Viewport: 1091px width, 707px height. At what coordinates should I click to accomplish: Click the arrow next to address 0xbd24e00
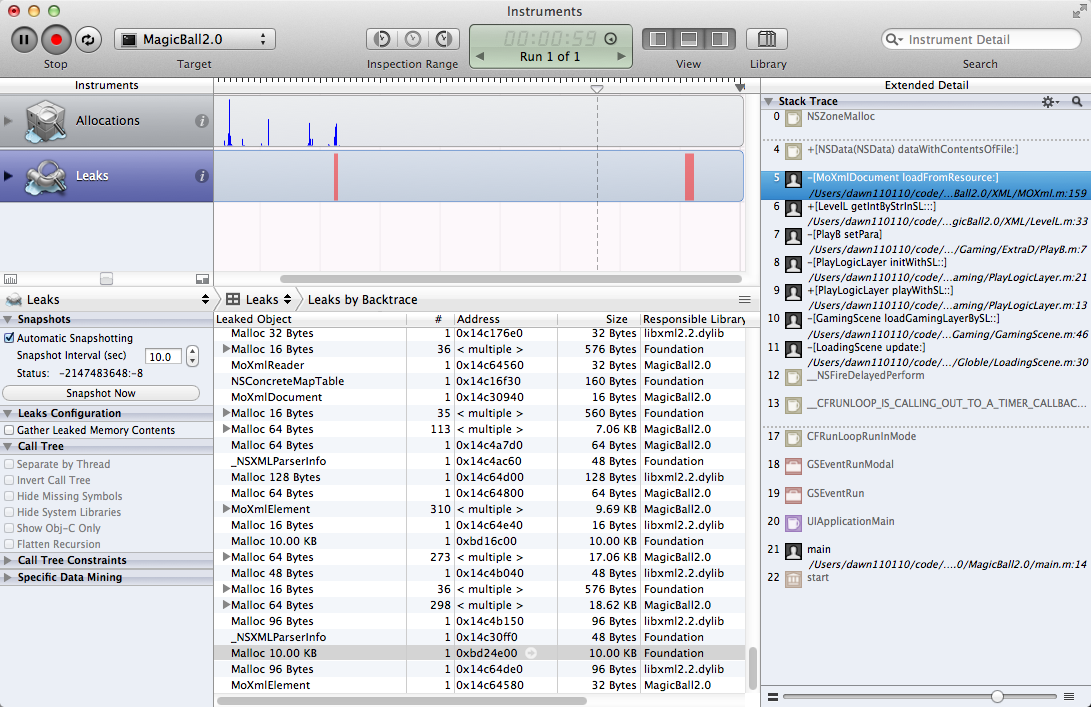[531, 653]
